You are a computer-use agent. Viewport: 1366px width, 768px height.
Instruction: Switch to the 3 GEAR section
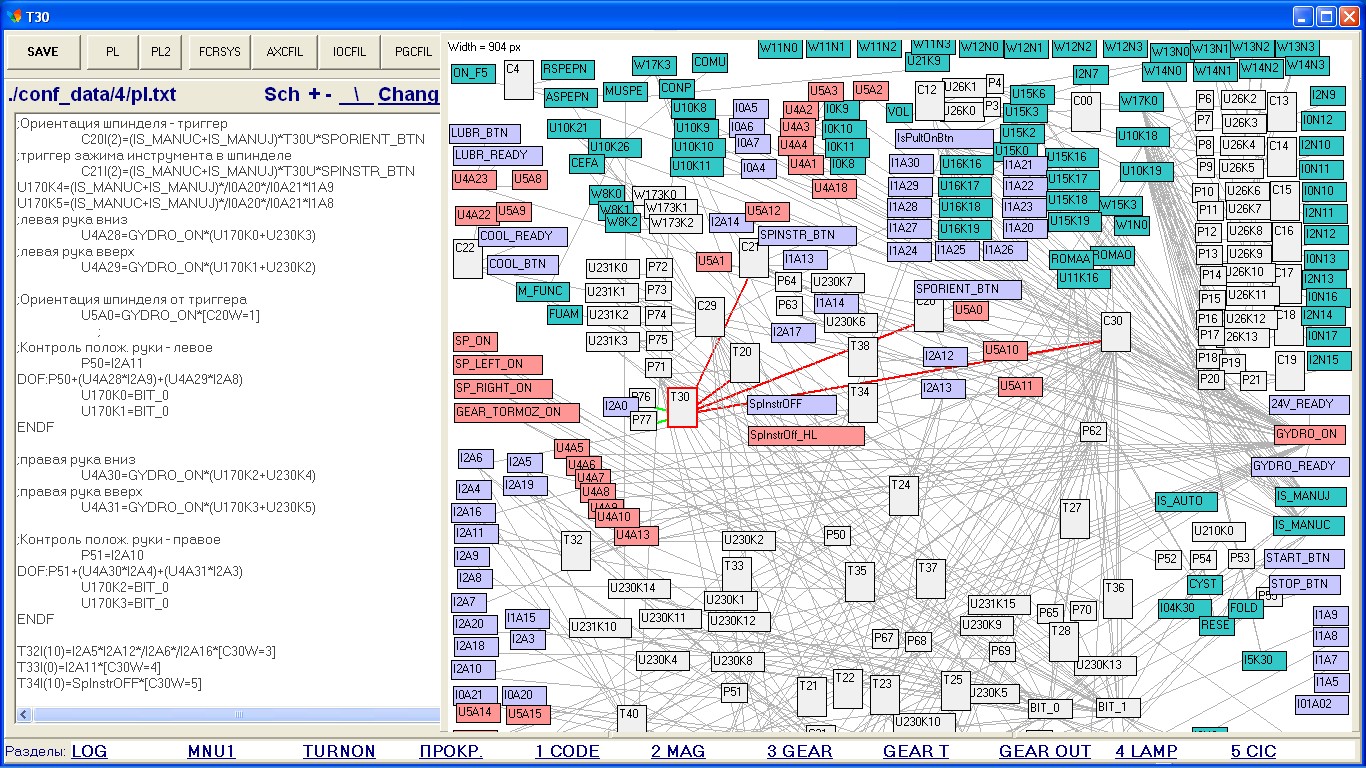tap(799, 751)
